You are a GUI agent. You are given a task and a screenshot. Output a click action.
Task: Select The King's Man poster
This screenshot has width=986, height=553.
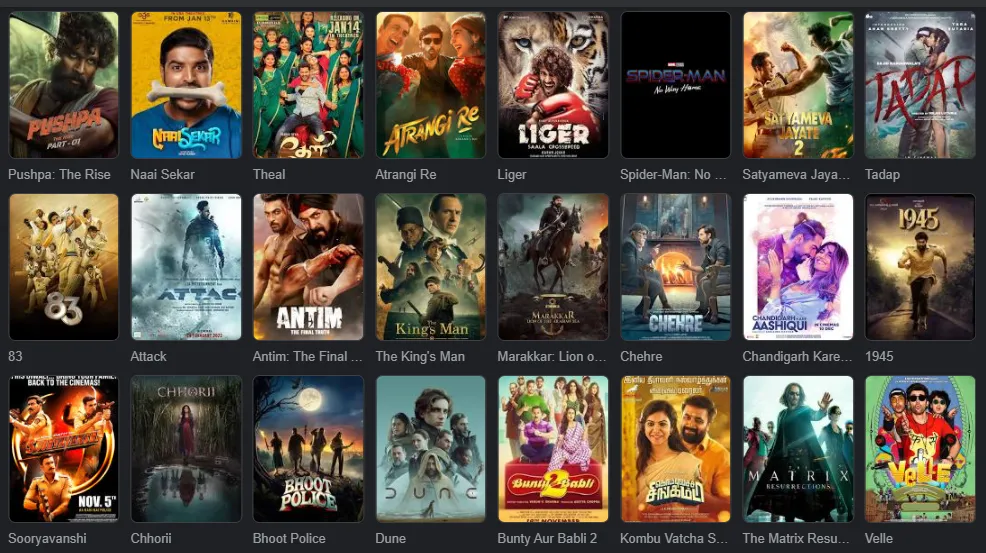click(x=431, y=267)
